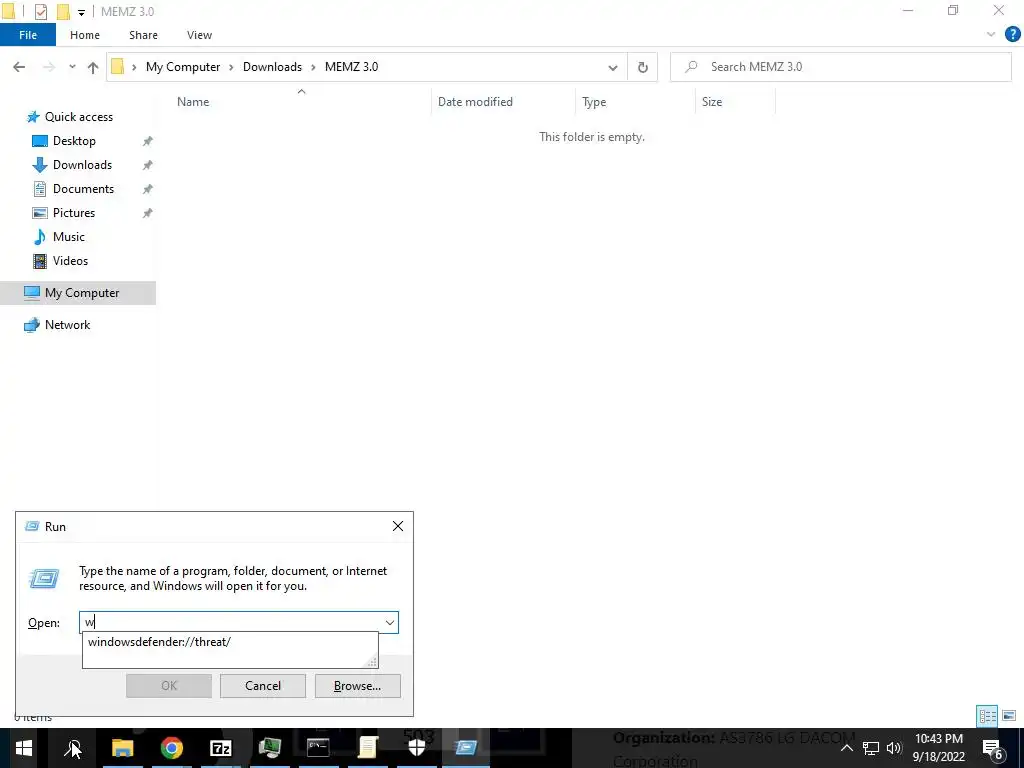Switch to the Share ribbon tab
This screenshot has width=1024, height=768.
coord(143,35)
